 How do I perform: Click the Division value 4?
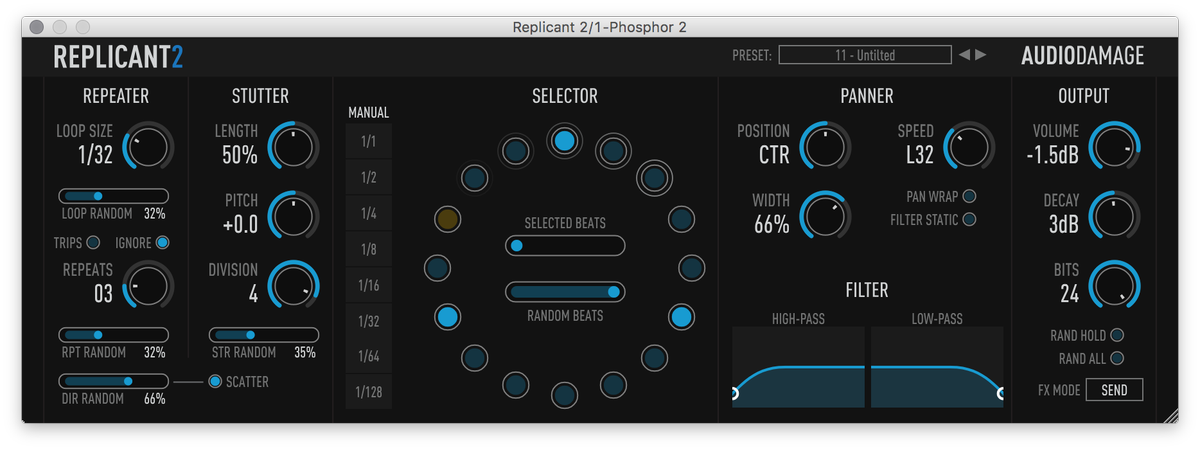pos(253,294)
